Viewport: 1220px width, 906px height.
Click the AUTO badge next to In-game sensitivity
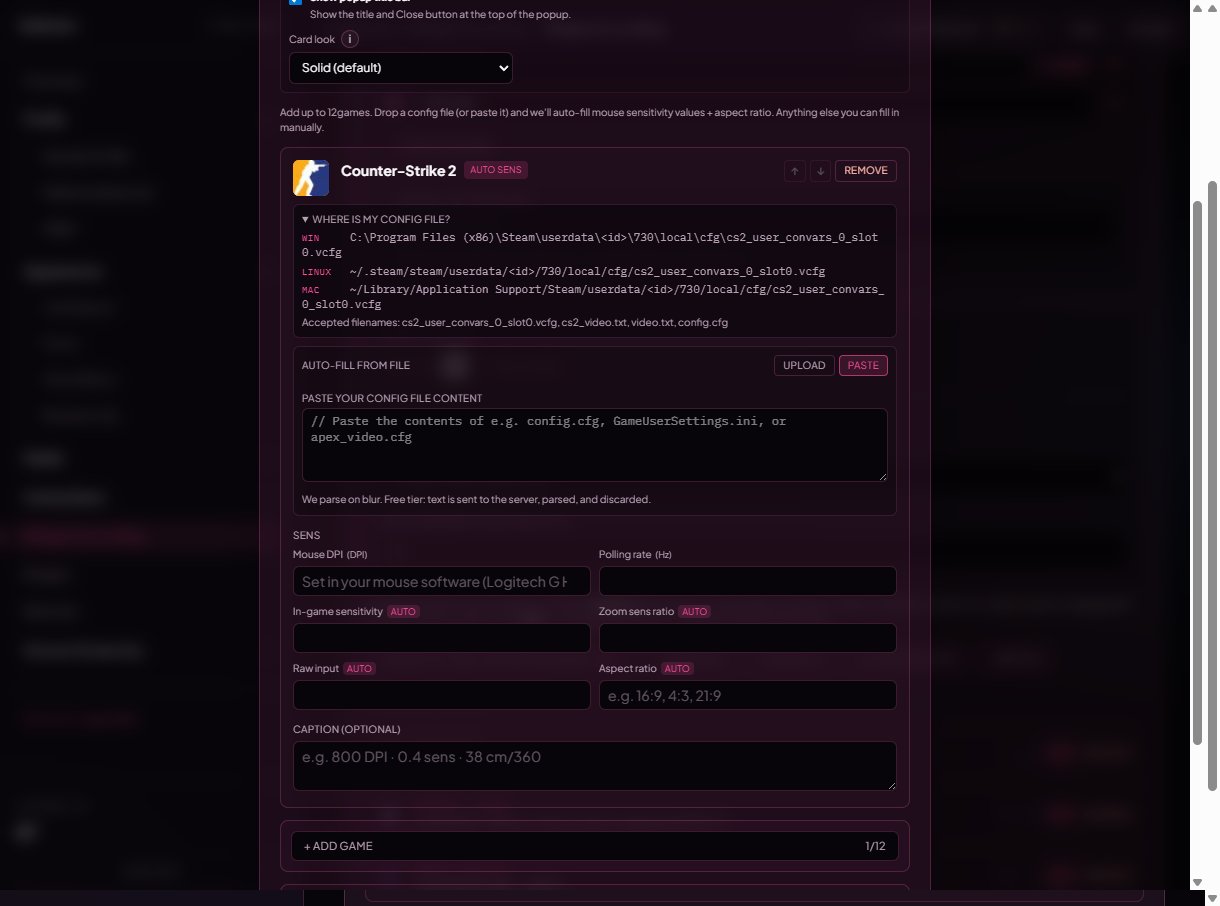click(403, 611)
